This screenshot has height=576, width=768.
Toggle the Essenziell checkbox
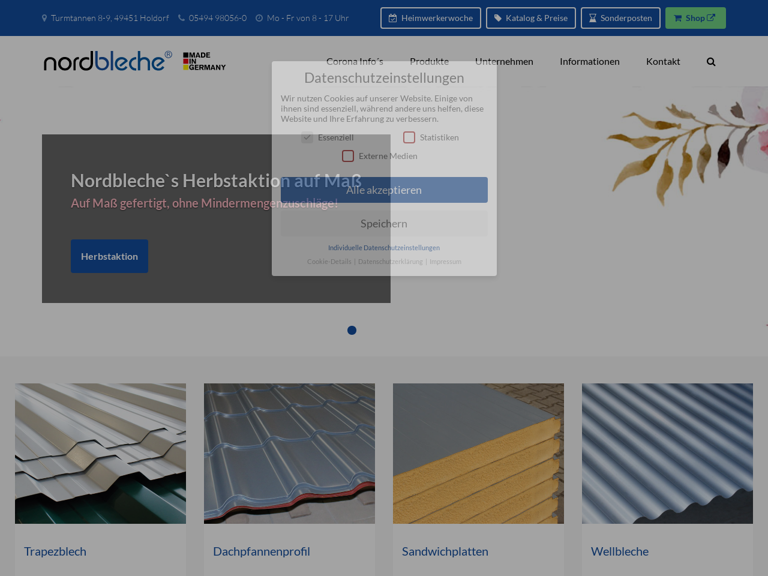(307, 137)
